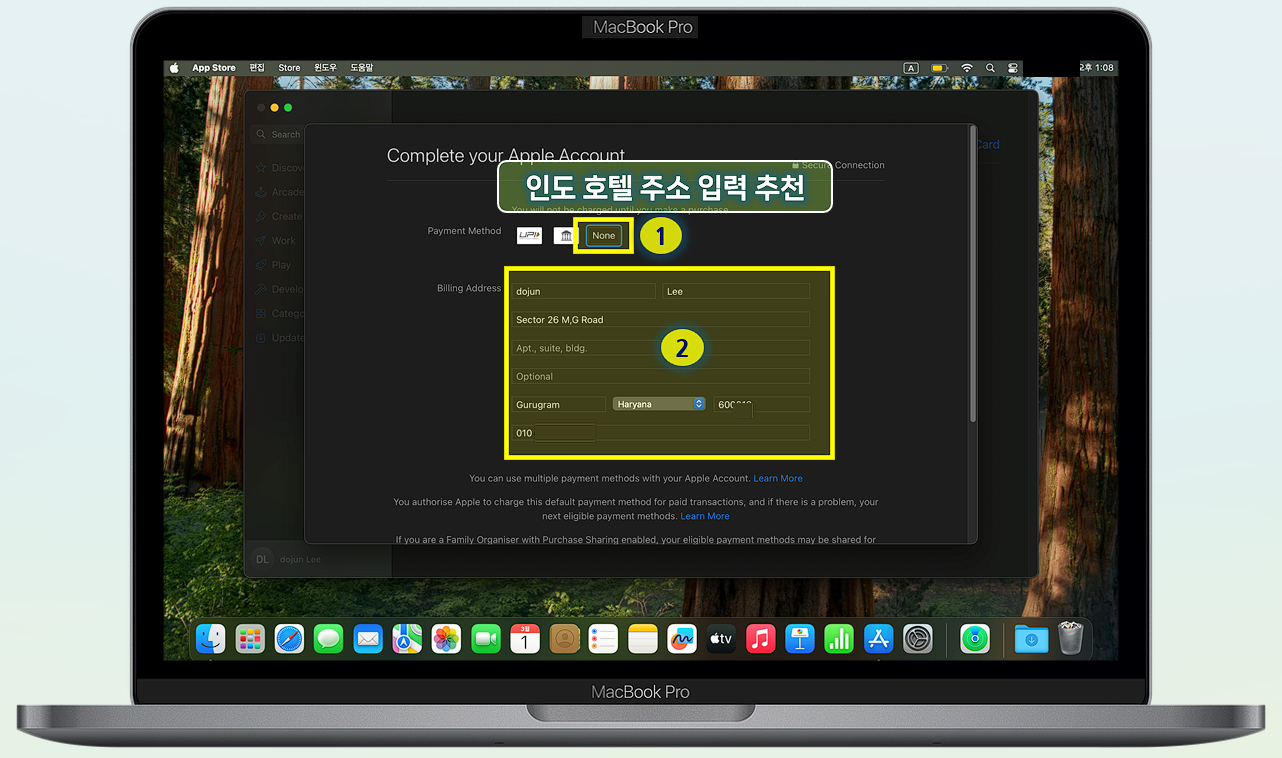The height and width of the screenshot is (758, 1282).
Task: Click the account sheet vertical scrollbar
Action: click(x=973, y=275)
